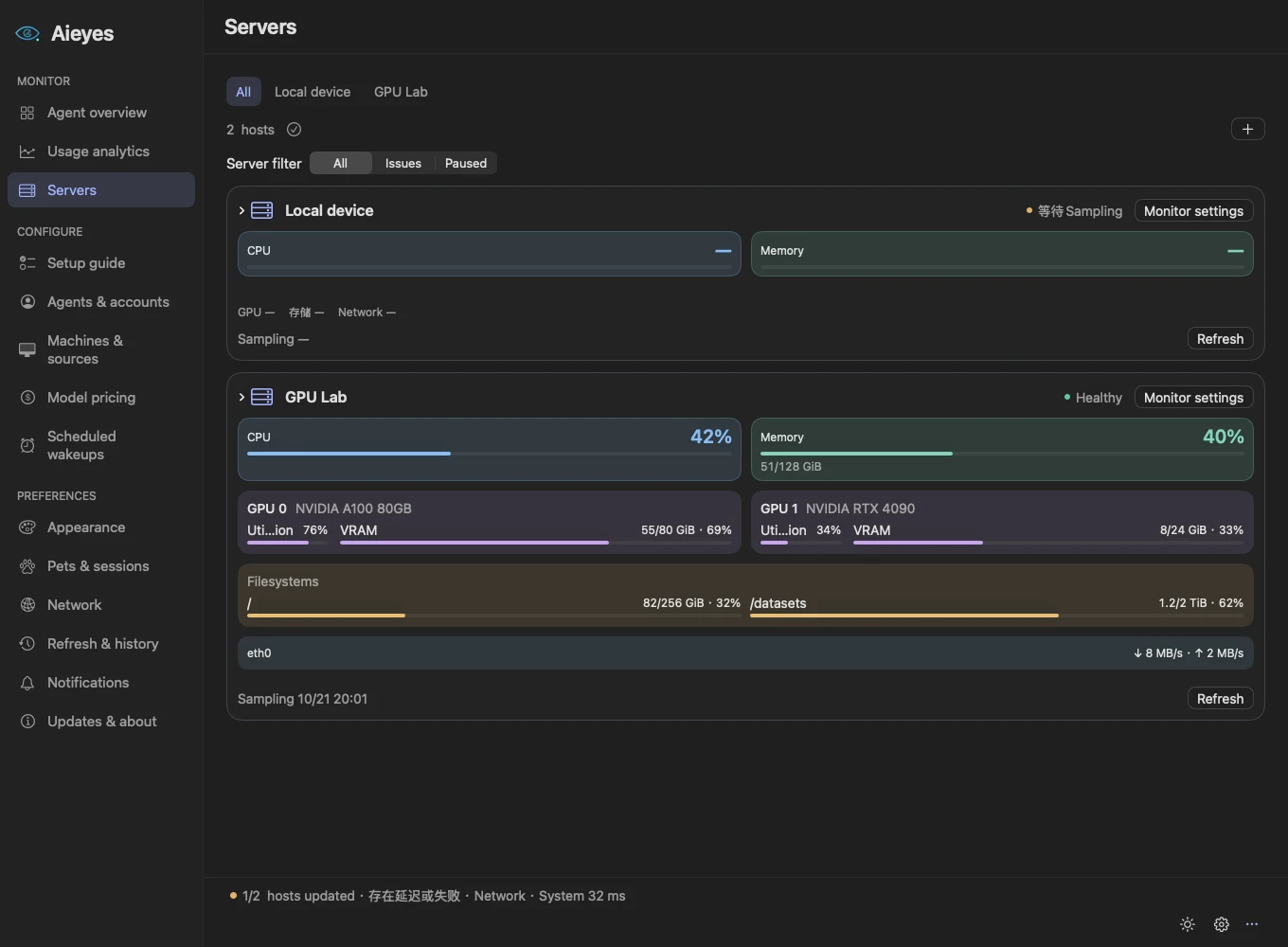Click the Model pricing dollar icon
The width and height of the screenshot is (1288, 947).
point(27,398)
